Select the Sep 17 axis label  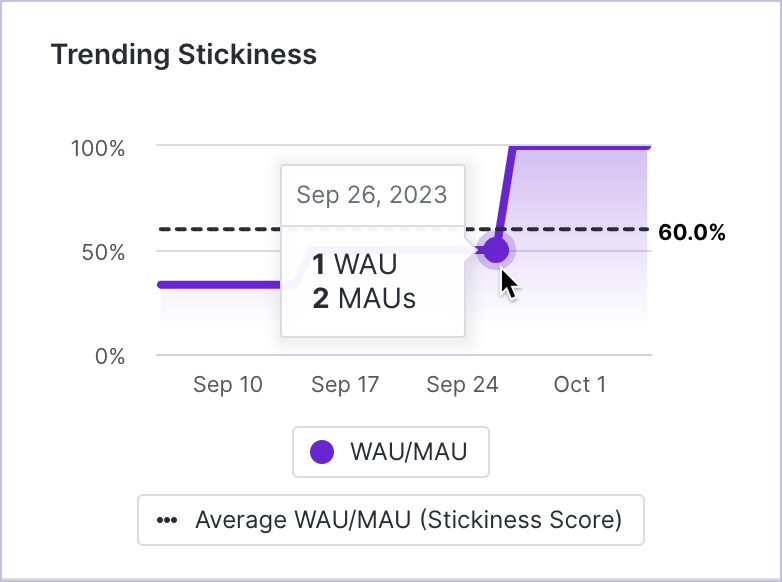345,385
